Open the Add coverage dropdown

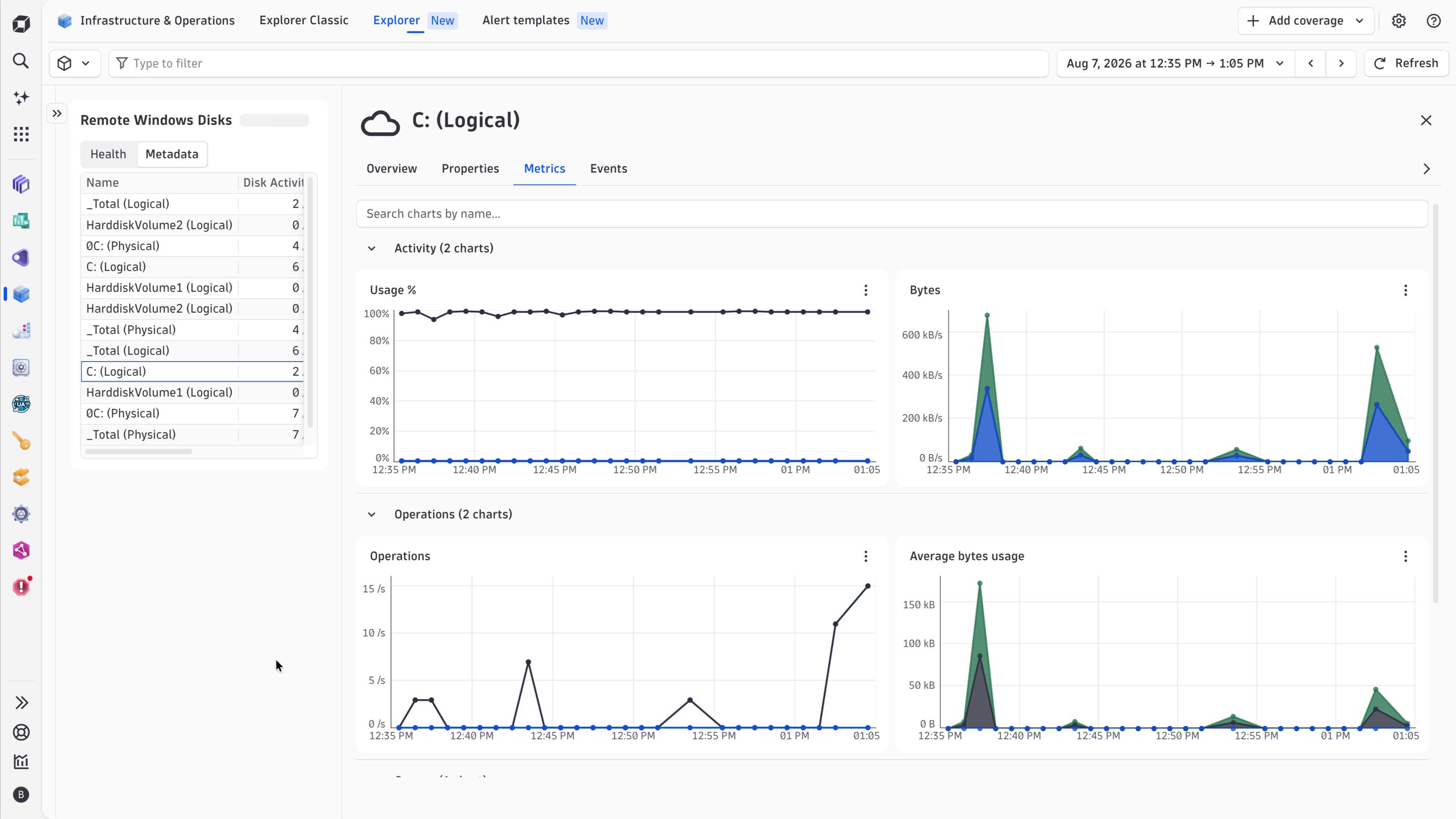tap(1306, 21)
